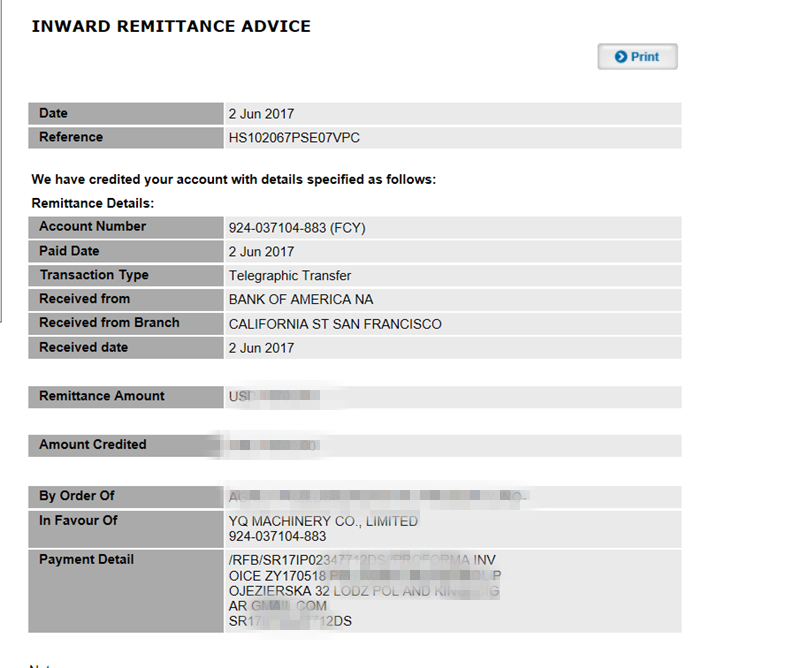Click the Amount Credited label
800x668 pixels.
point(93,444)
